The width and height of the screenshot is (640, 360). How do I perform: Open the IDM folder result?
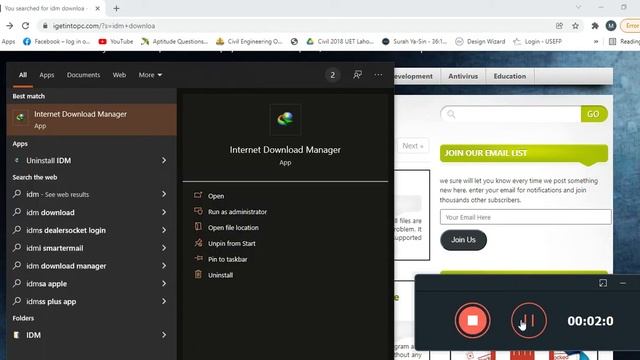tap(33, 335)
